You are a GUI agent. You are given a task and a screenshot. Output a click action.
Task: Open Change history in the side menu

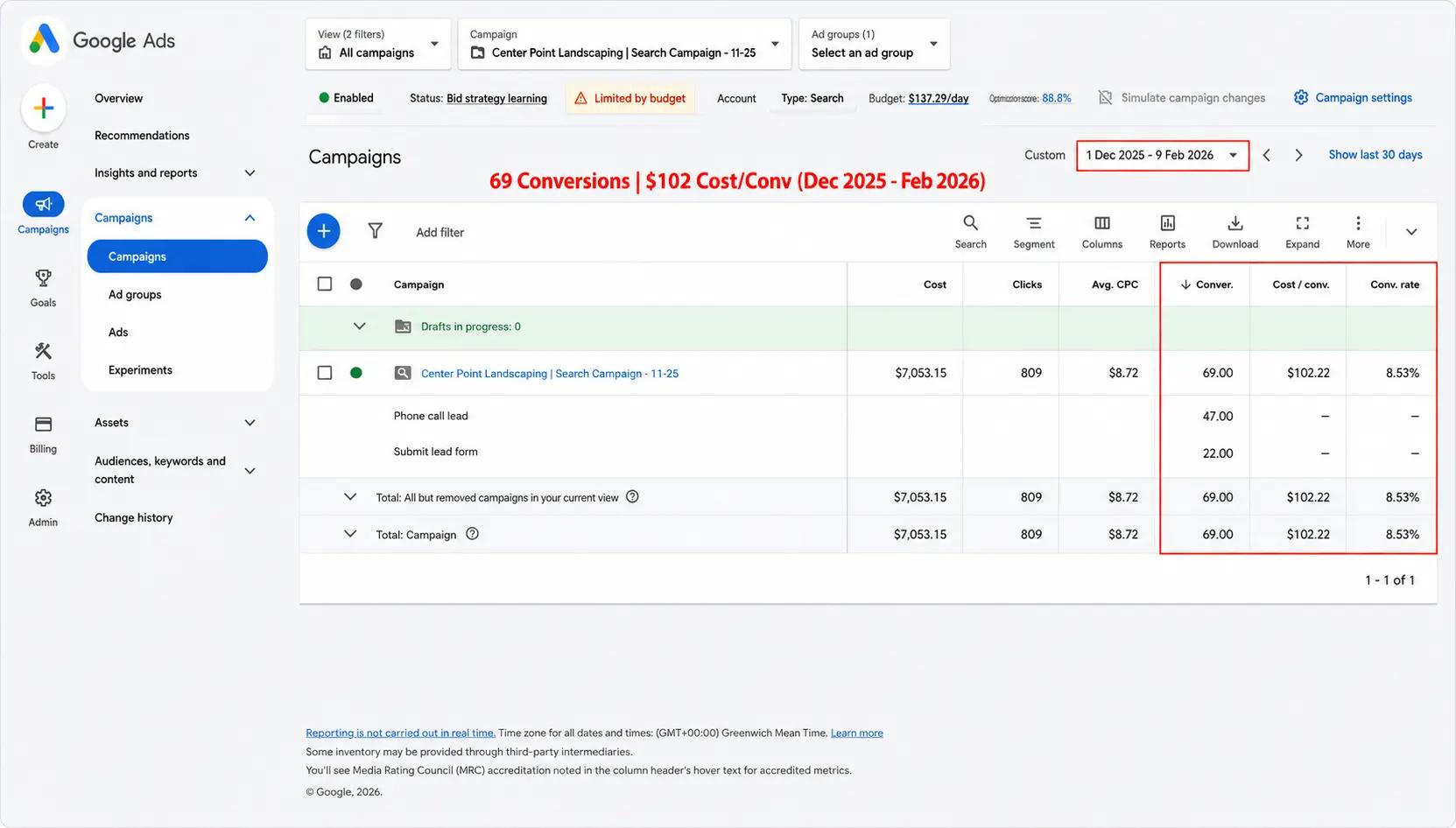(x=134, y=518)
